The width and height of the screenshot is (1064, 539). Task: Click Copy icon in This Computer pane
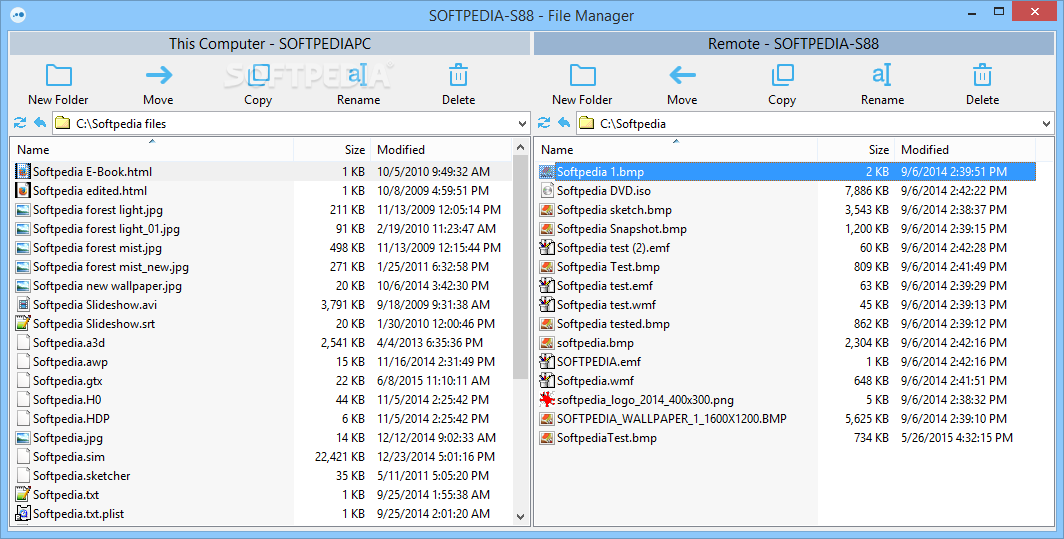pos(258,75)
